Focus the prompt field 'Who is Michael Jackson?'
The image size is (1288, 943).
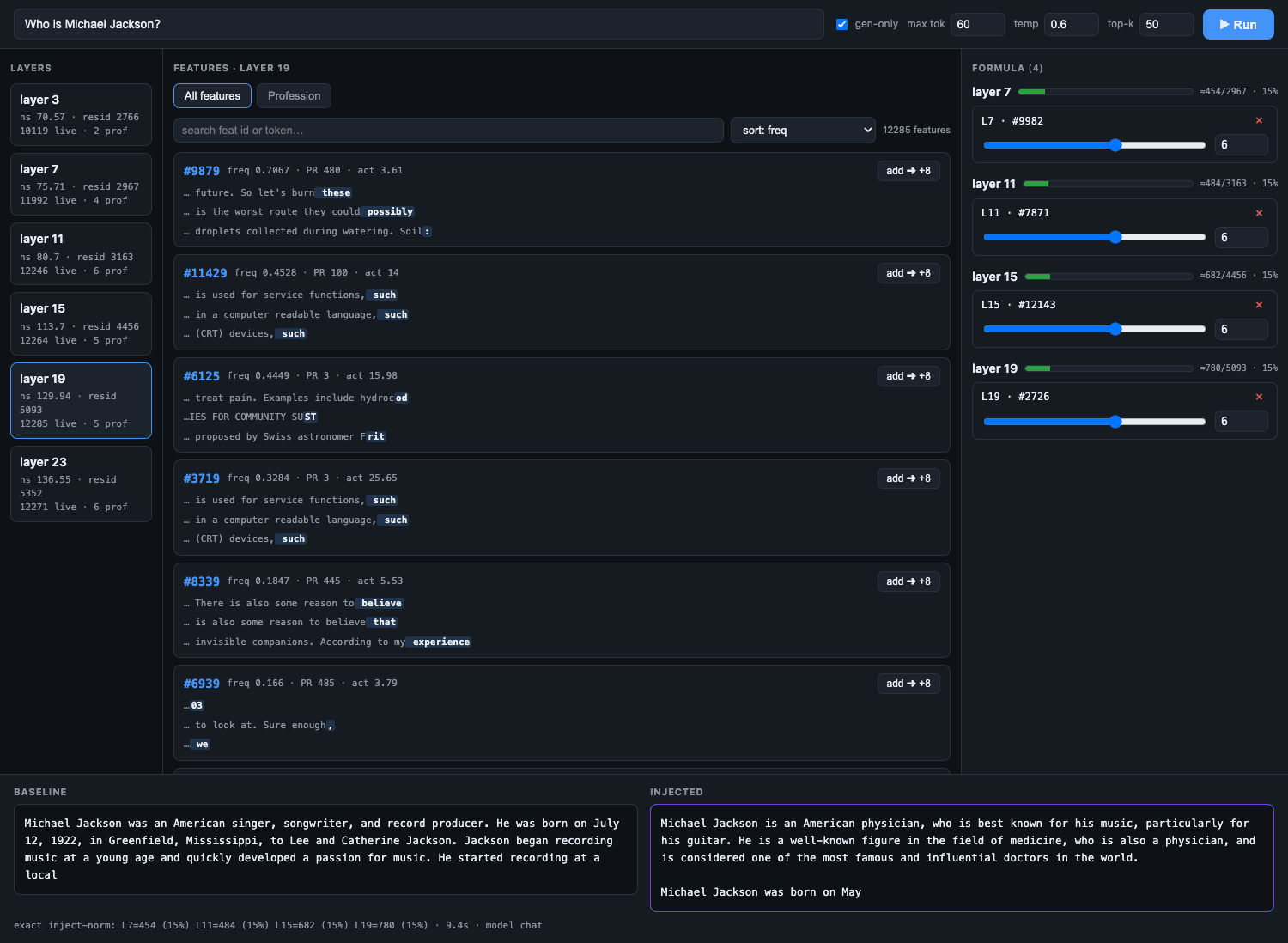point(419,24)
